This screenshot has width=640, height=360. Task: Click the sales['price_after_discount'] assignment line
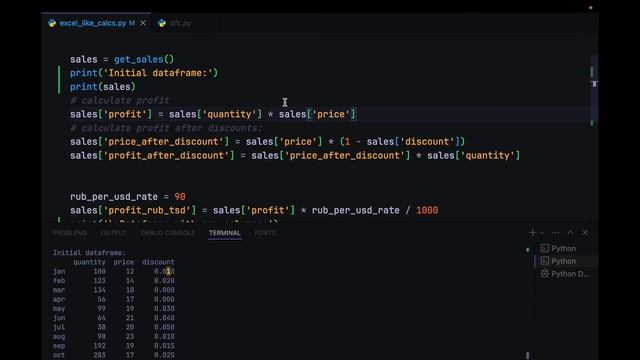(x=267, y=142)
